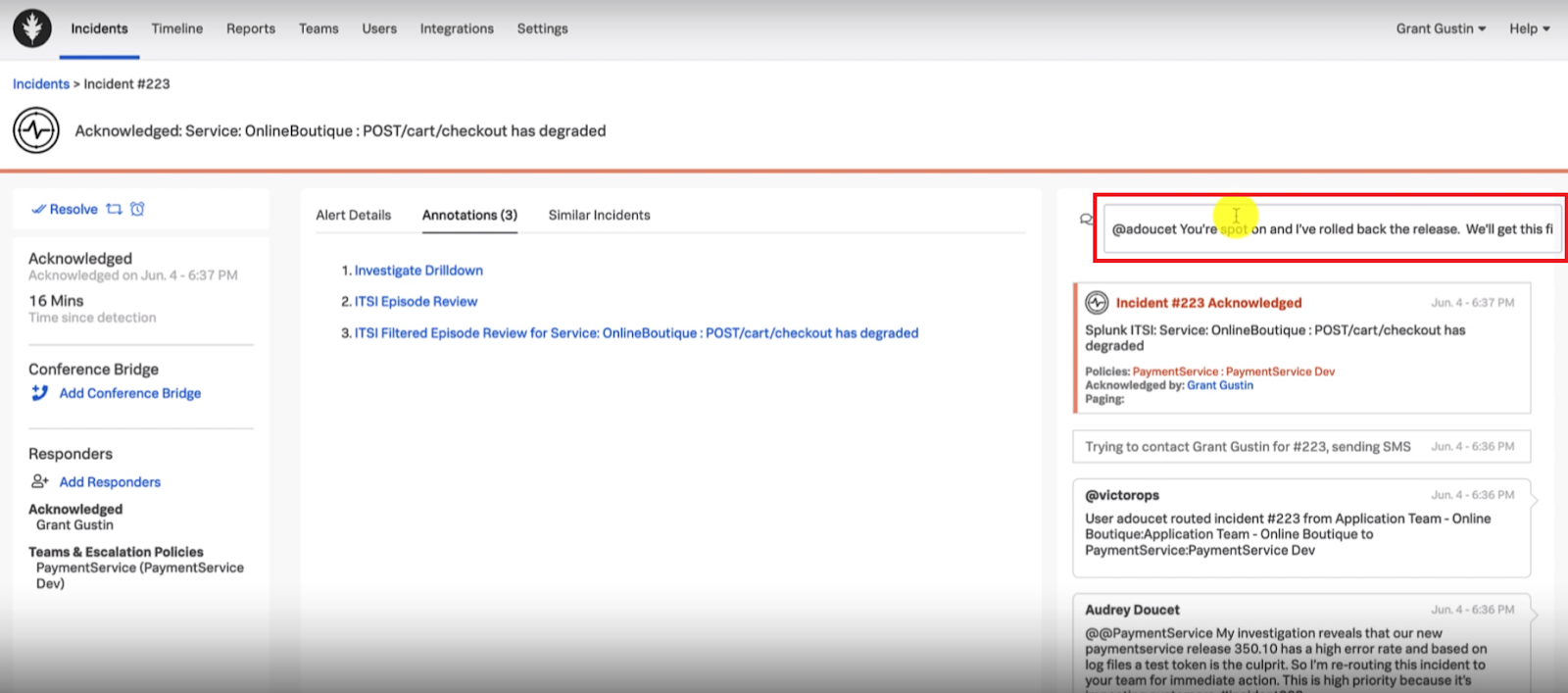Open the Reports navigation tab
The image size is (1568, 693).
click(x=251, y=28)
